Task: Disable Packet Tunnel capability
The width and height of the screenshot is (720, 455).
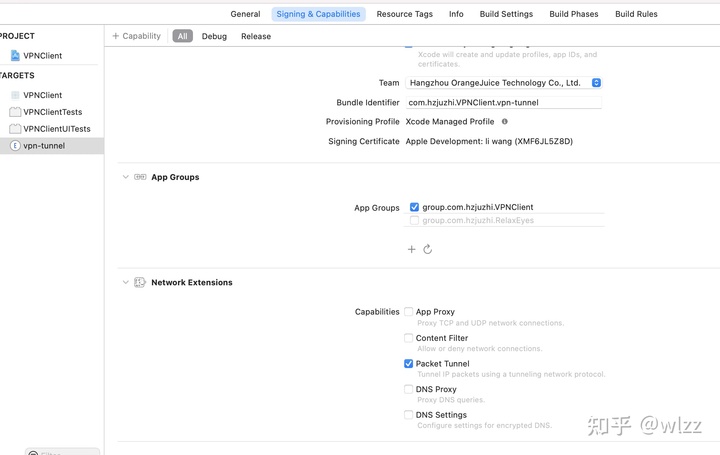Action: tap(408, 364)
